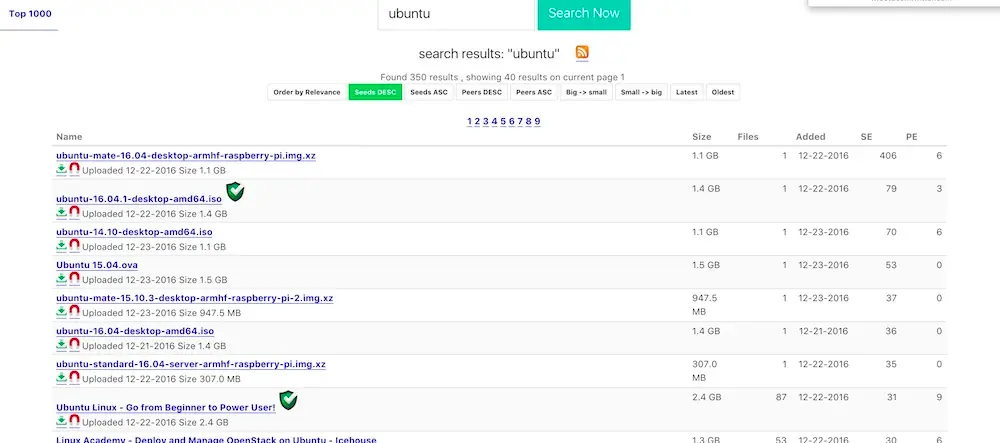Sort results Big -> small

586,92
